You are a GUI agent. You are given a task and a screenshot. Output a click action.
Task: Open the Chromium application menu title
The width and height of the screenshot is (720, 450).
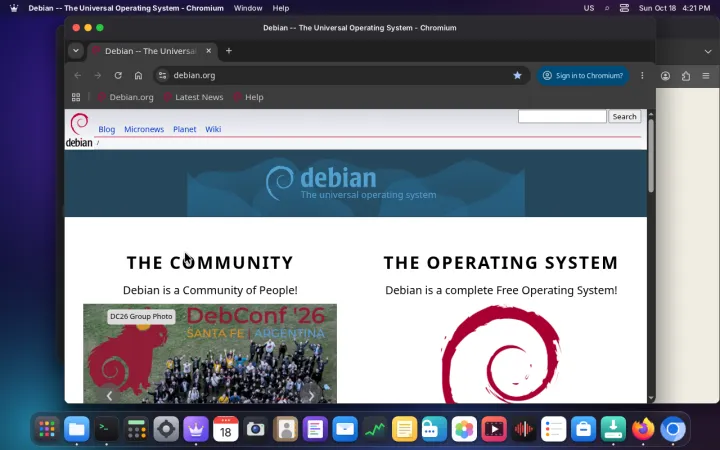pos(126,8)
